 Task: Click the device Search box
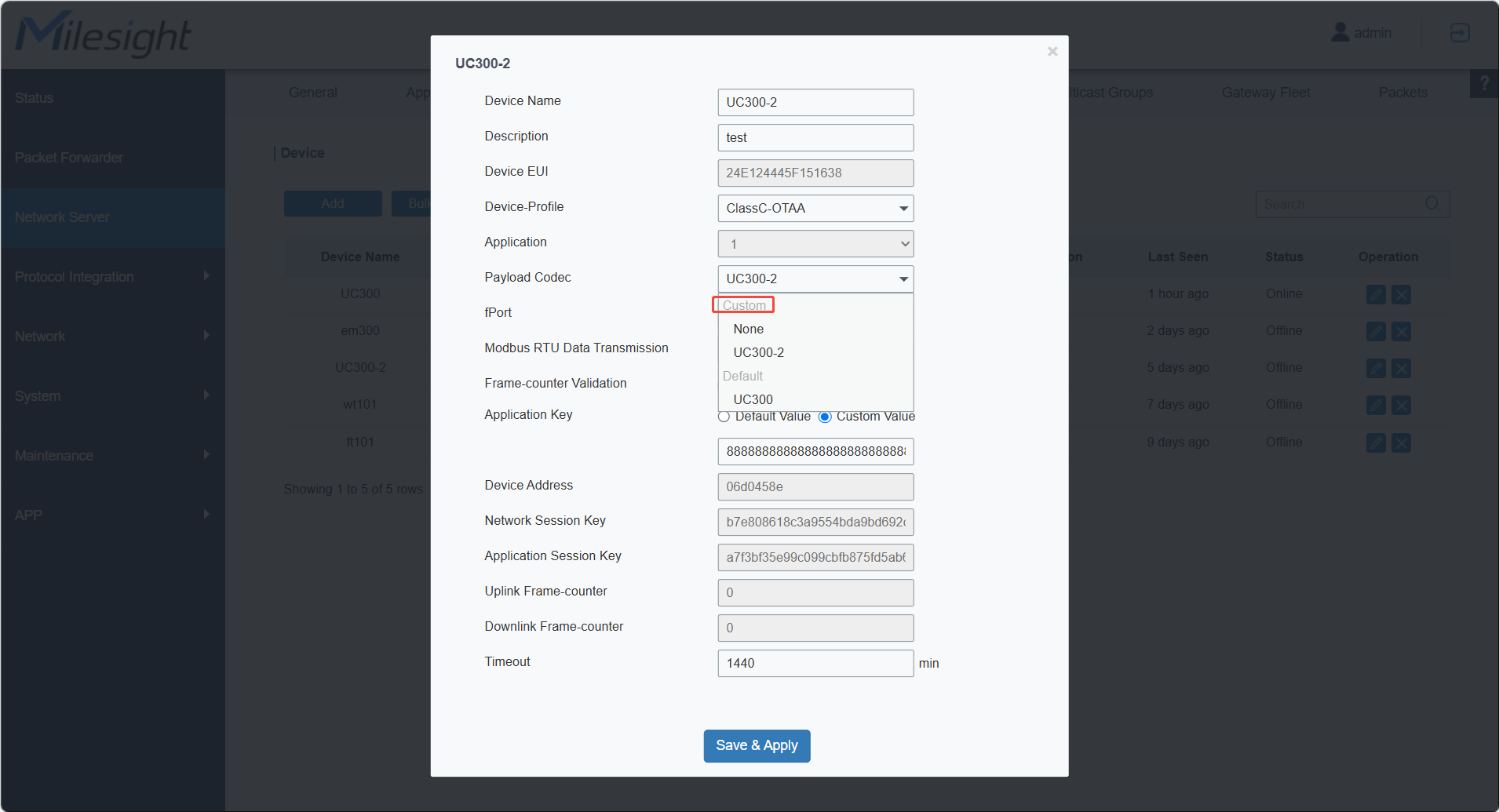tap(1352, 204)
